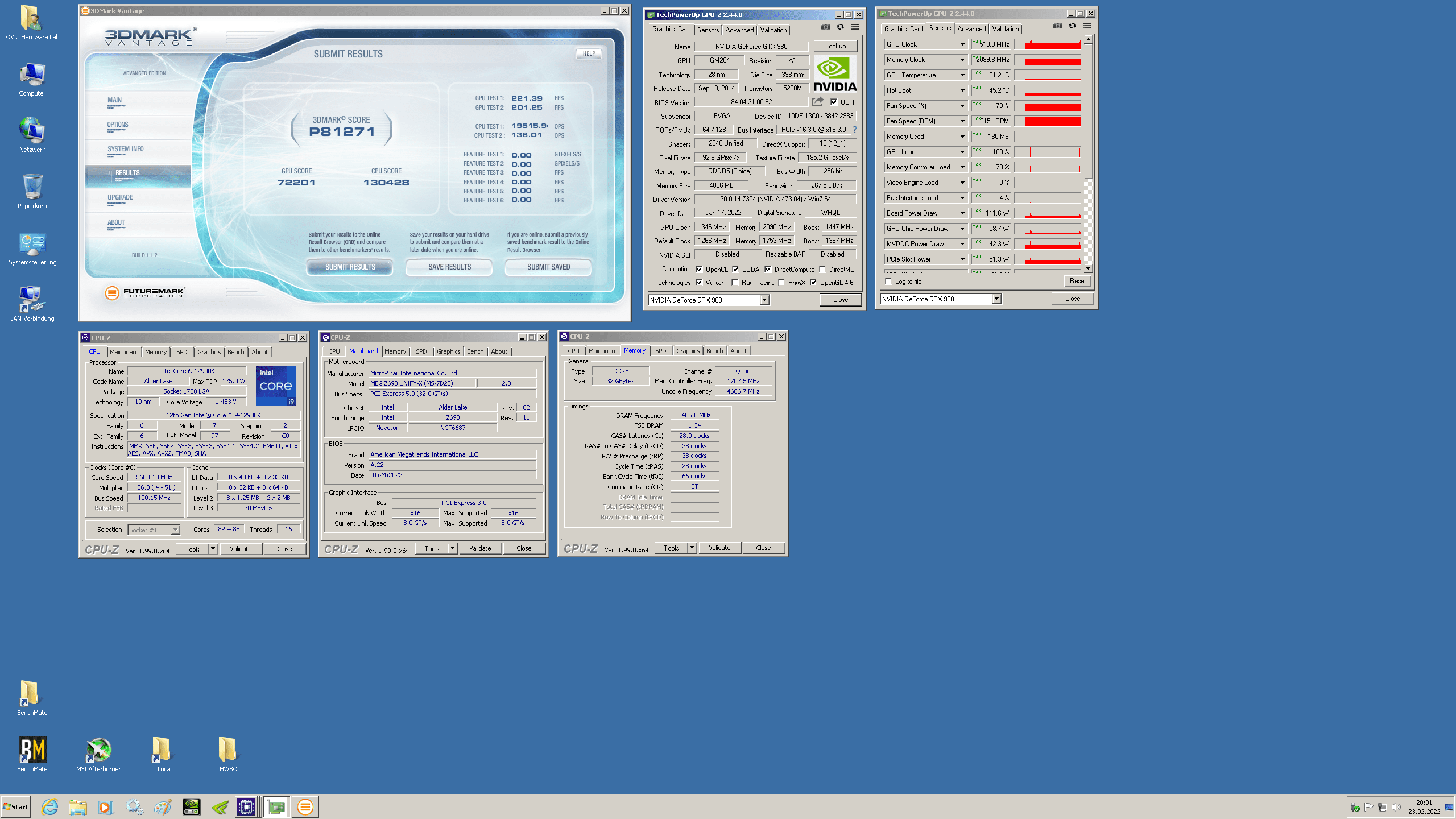Open the GPU selector dropdown in Graphics Card window
1456x819 pixels.
coord(764,300)
